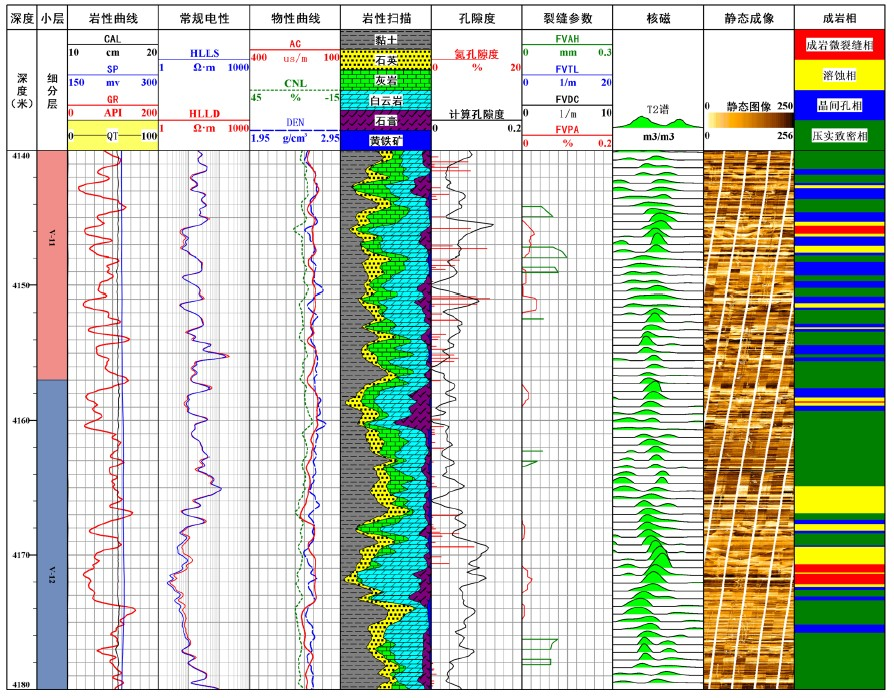Select the 常规电性 column header
894x698 pixels.
click(203, 19)
